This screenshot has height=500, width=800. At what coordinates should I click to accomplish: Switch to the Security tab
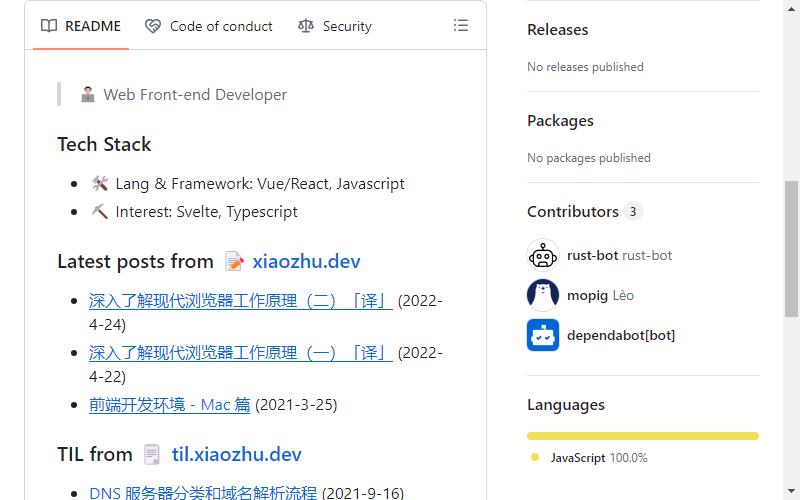click(x=334, y=26)
